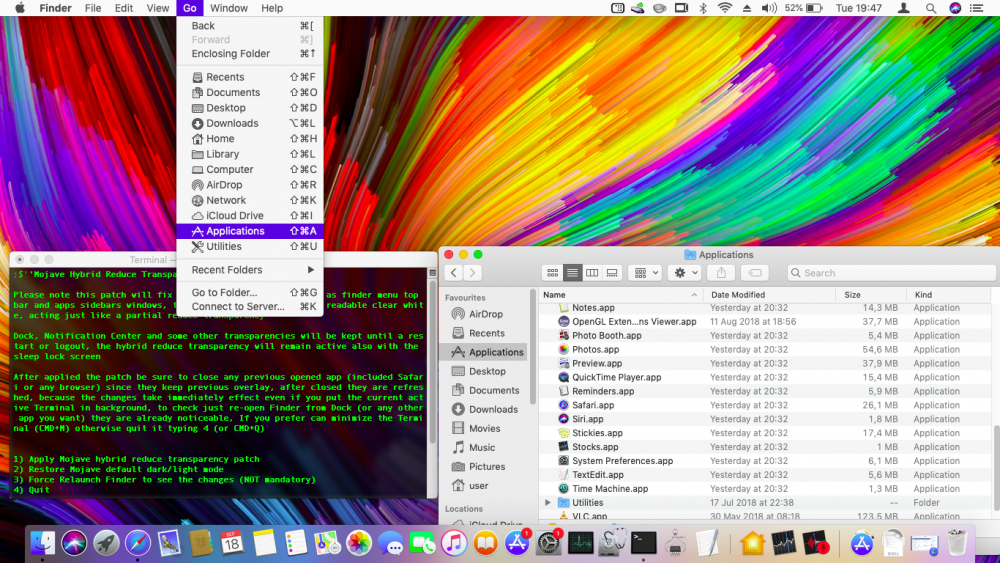
Task: Go forward using Finder's forward arrow
Action: (x=473, y=273)
